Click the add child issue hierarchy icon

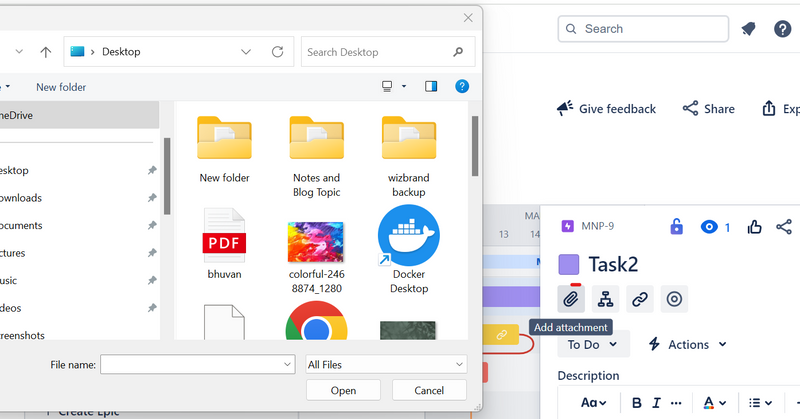pos(605,298)
